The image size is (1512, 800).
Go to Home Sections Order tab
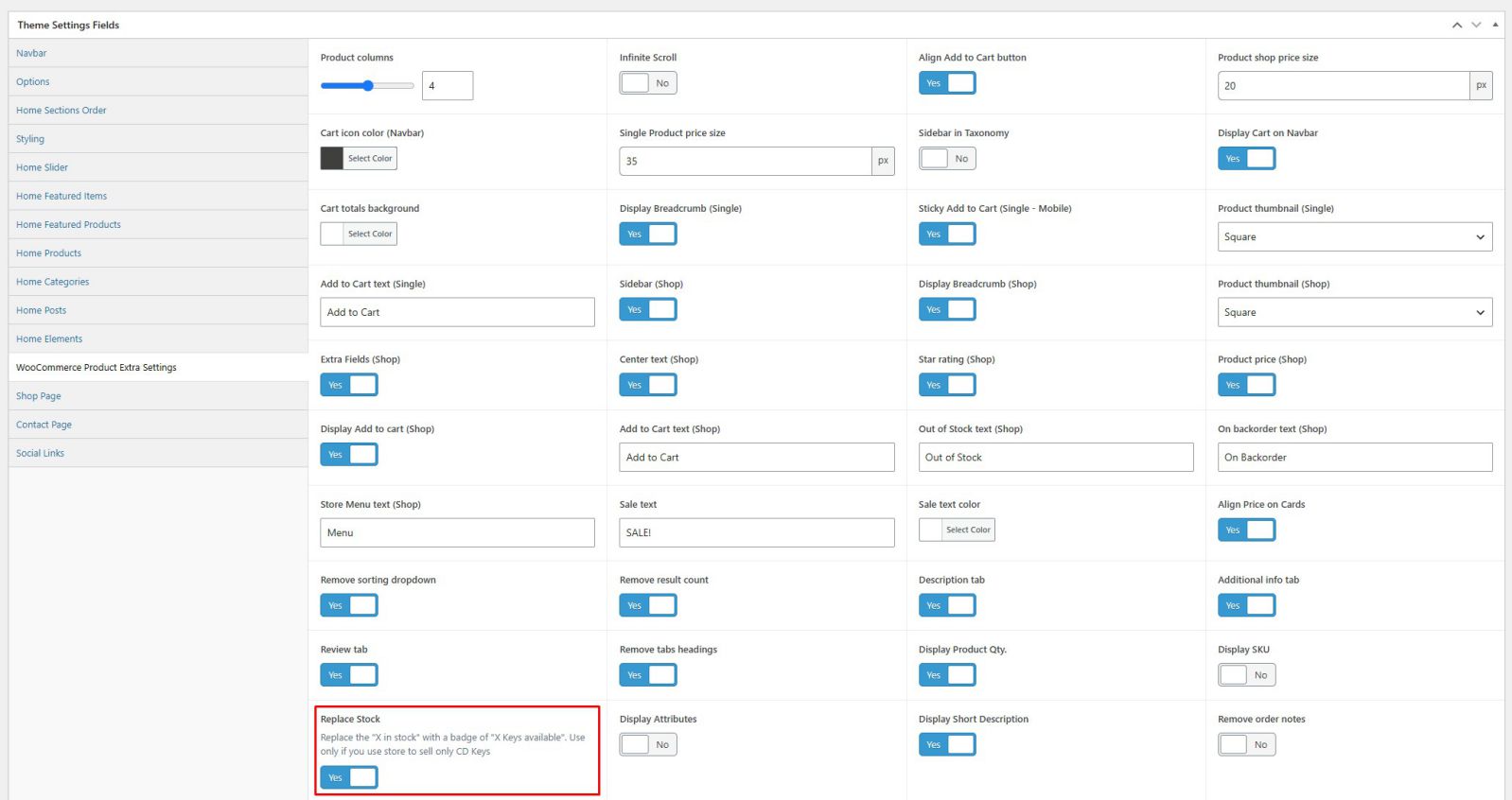coord(158,110)
